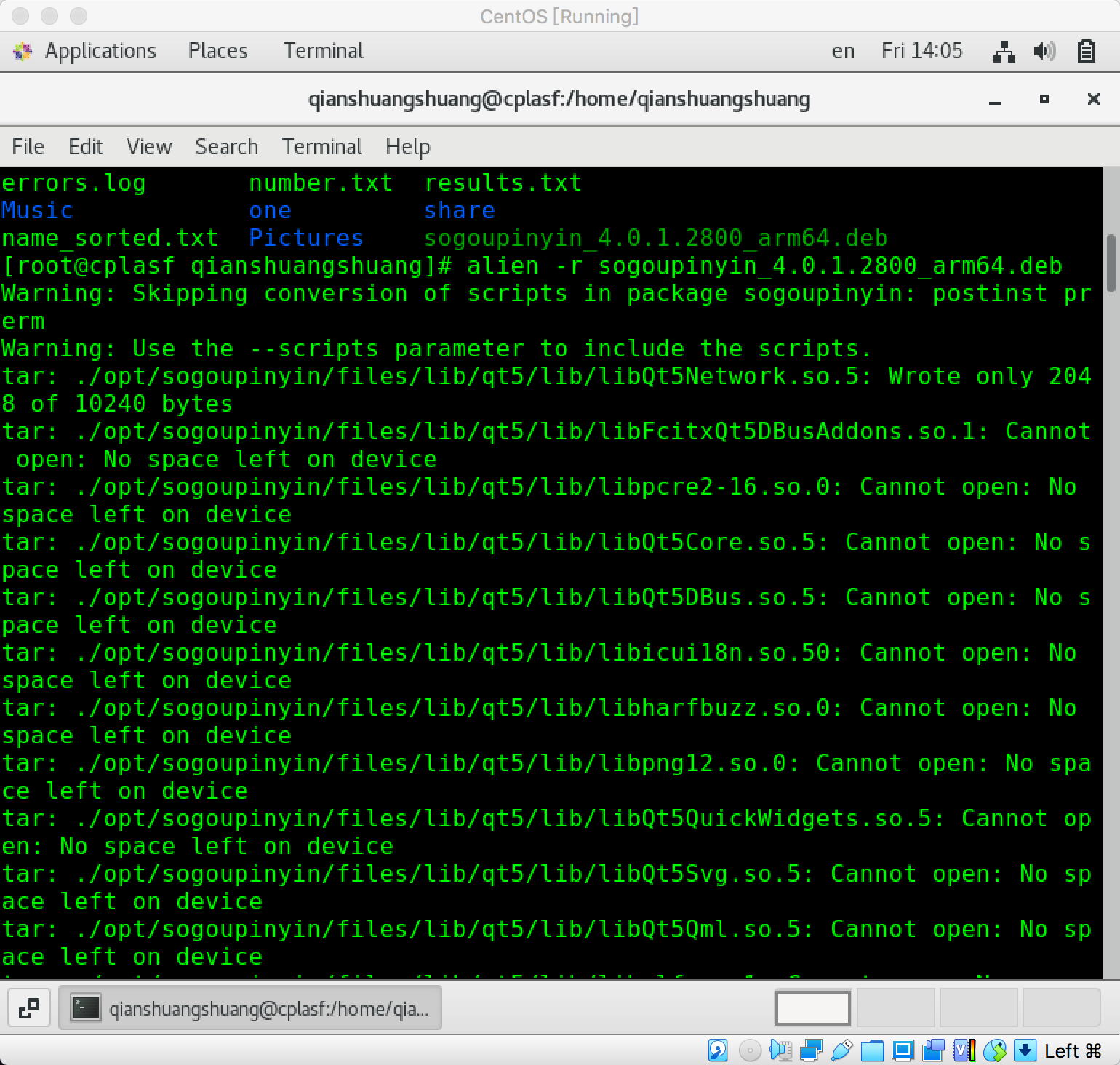Open mouse integration indicator

(995, 1050)
